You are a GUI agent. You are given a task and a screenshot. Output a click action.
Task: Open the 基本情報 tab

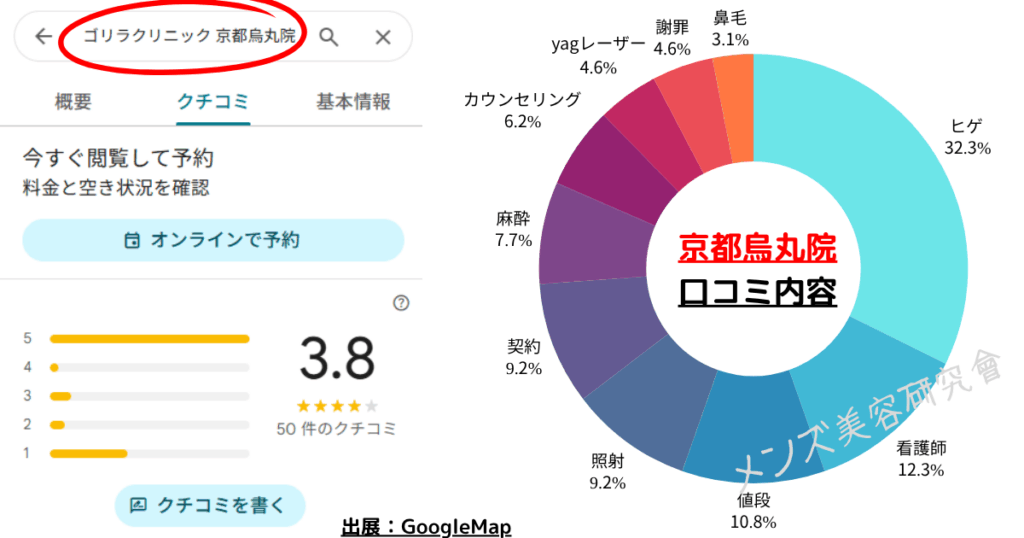pyautogui.click(x=353, y=102)
